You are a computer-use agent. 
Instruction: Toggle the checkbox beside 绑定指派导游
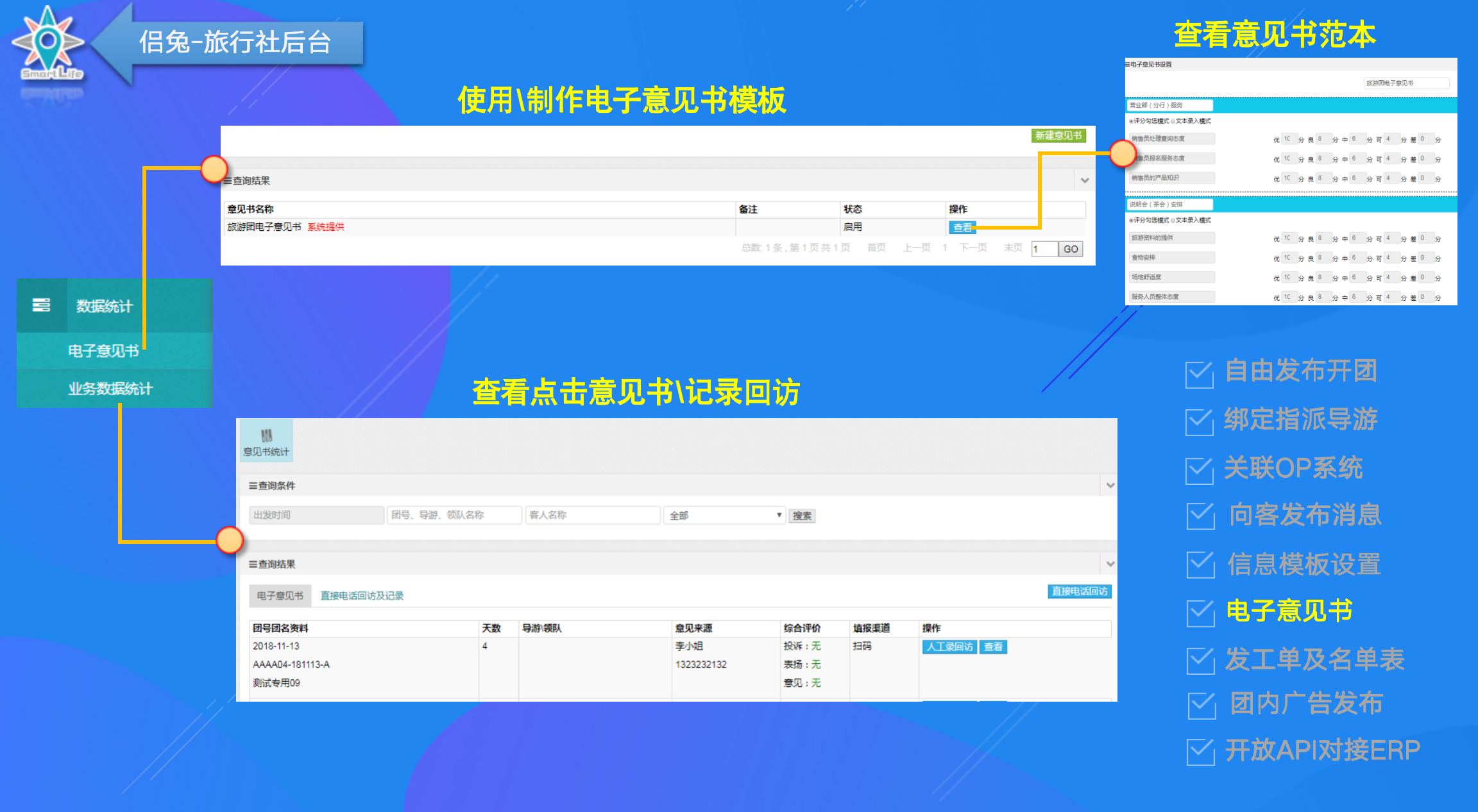point(1200,422)
